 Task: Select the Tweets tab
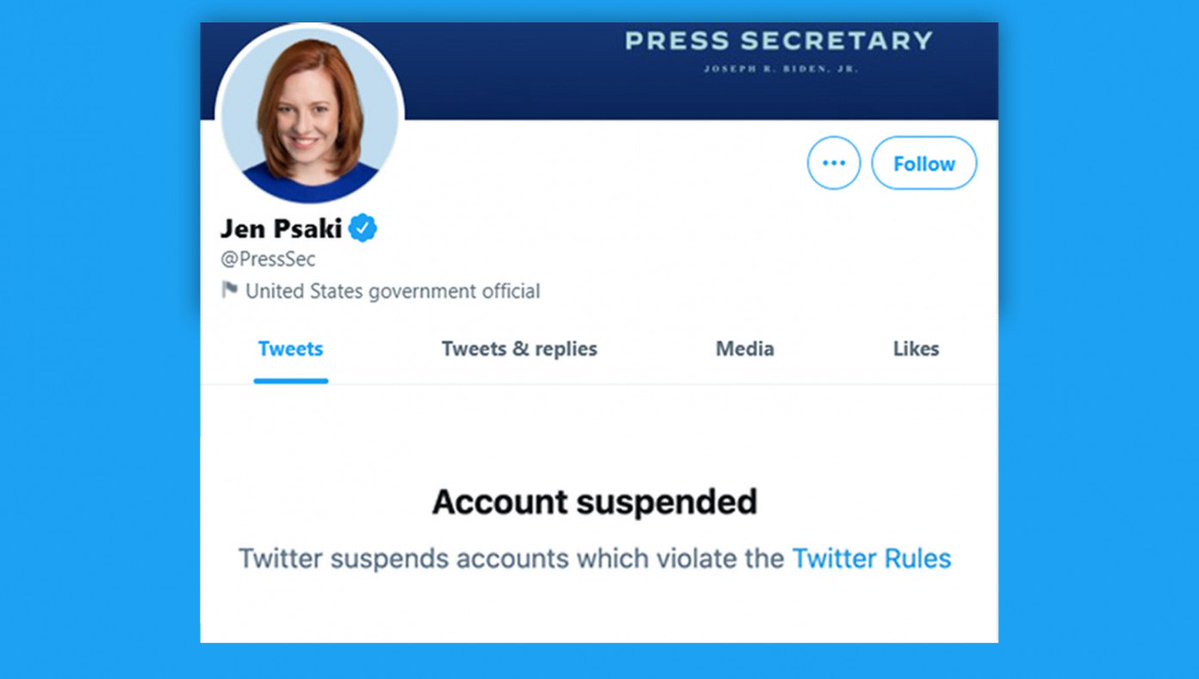(291, 349)
